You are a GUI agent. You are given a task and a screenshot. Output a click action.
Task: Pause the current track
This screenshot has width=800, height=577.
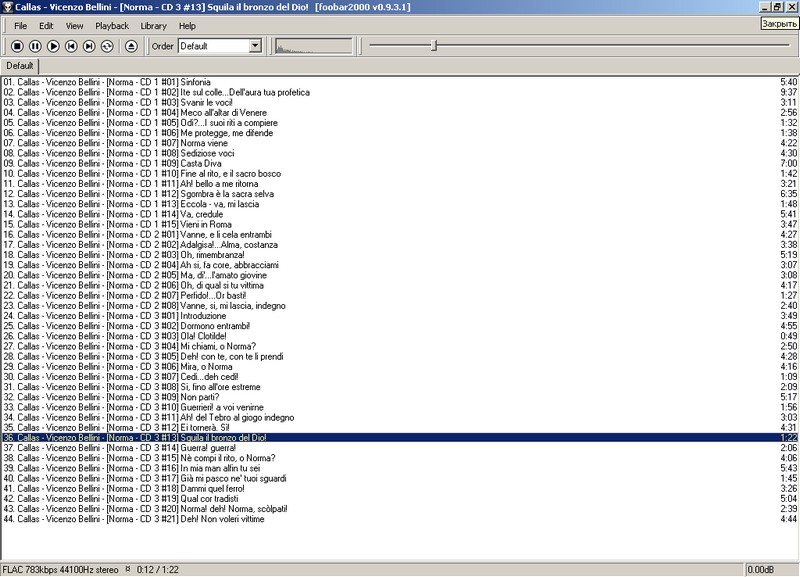click(35, 46)
